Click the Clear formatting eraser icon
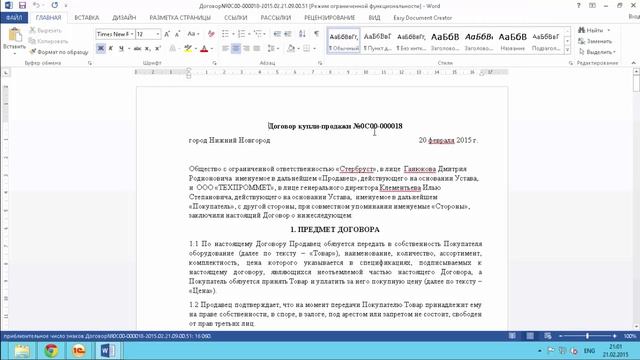This screenshot has height=360, width=640. click(211, 34)
